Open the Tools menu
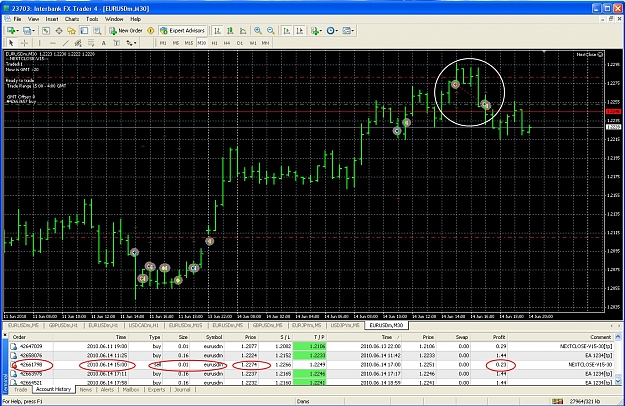625x406 pixels. pyautogui.click(x=92, y=19)
